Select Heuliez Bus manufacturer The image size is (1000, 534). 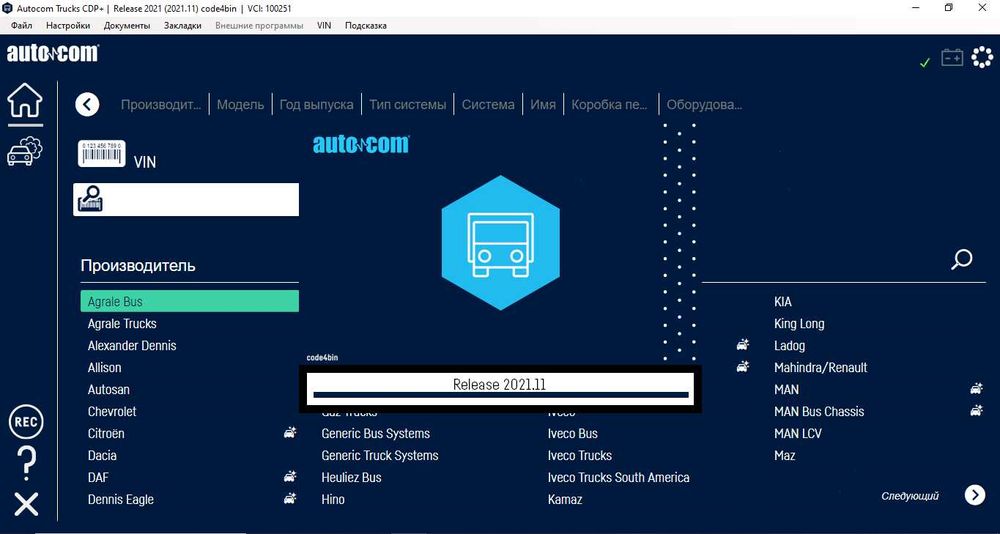(x=351, y=477)
